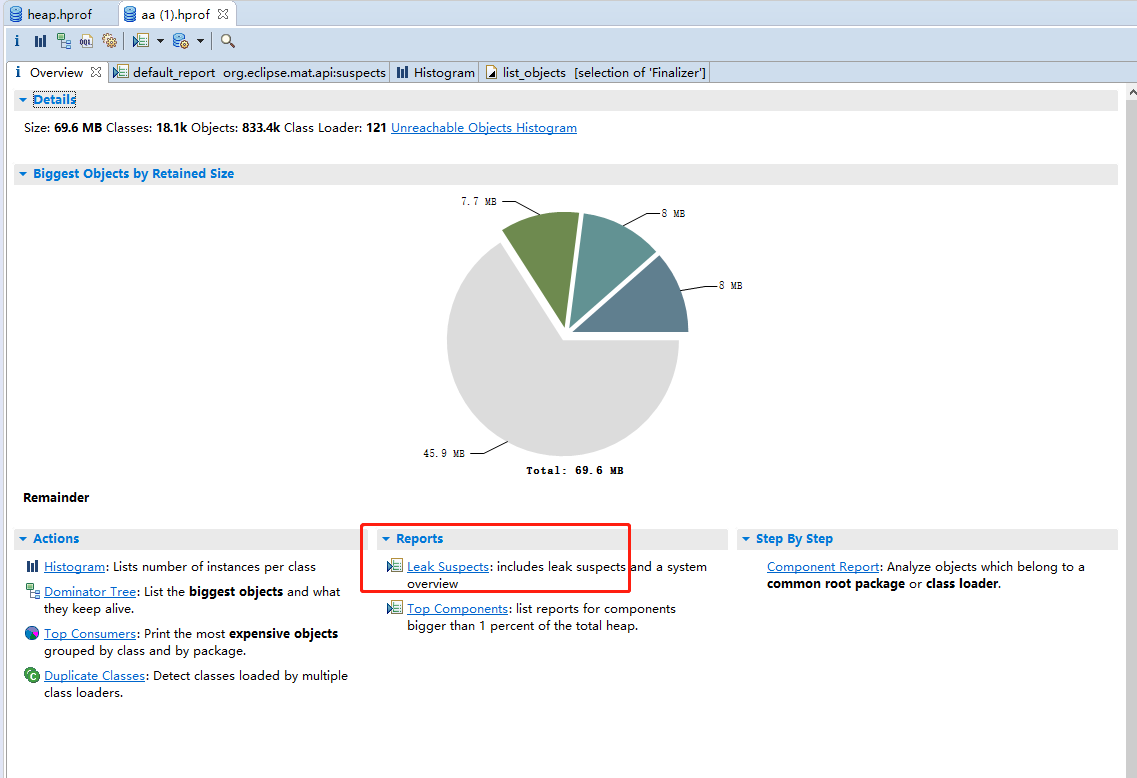
Task: Open the Dominator Tree link
Action: [x=90, y=591]
